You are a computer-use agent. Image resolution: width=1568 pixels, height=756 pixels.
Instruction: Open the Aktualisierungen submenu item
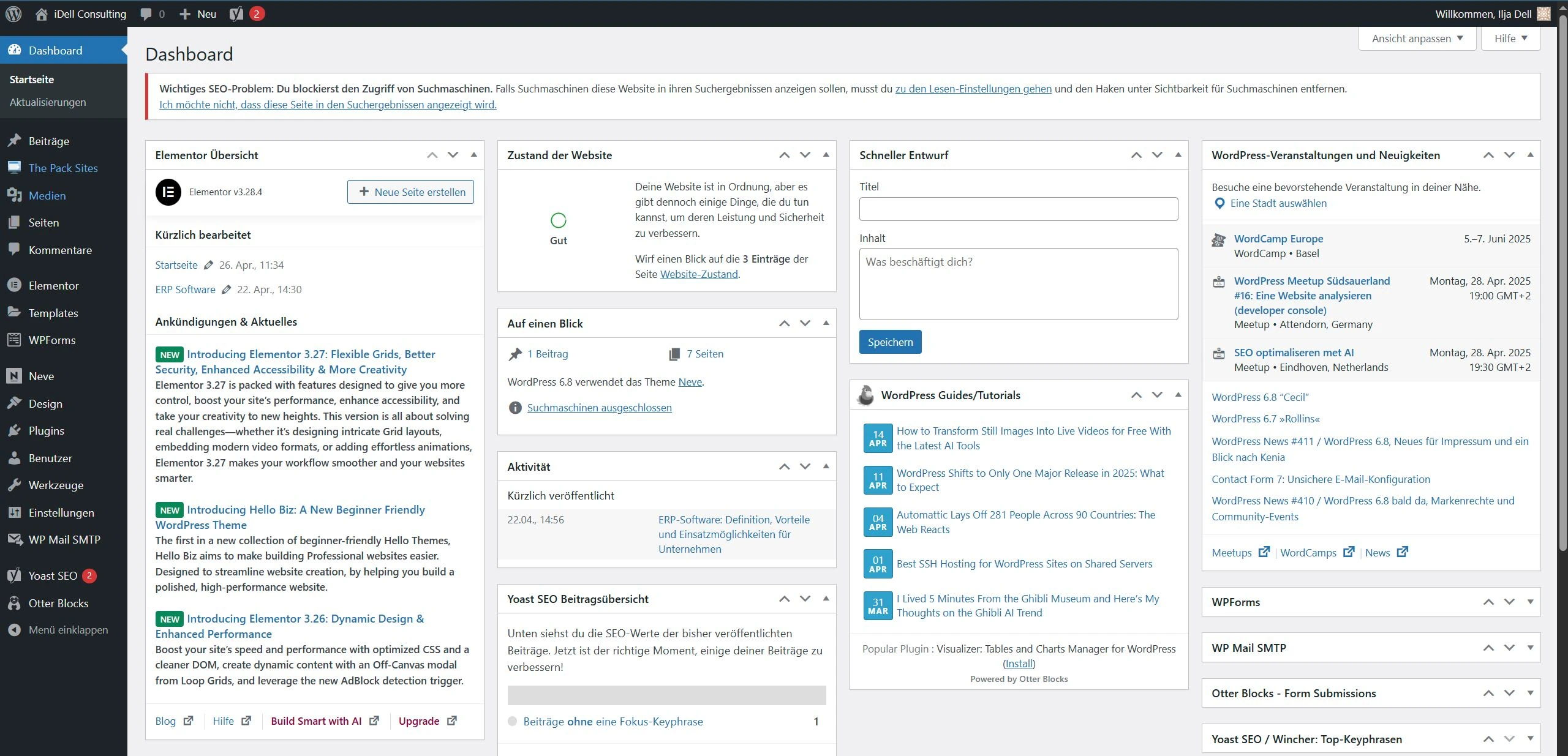[x=48, y=102]
